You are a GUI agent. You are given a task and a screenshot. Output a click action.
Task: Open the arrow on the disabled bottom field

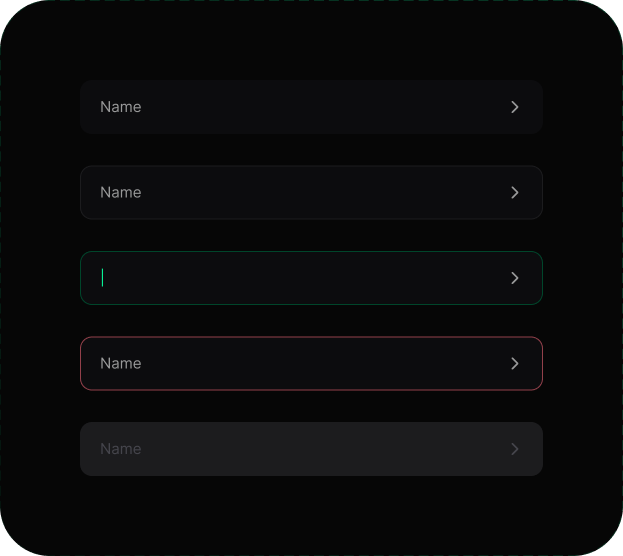[x=515, y=449]
